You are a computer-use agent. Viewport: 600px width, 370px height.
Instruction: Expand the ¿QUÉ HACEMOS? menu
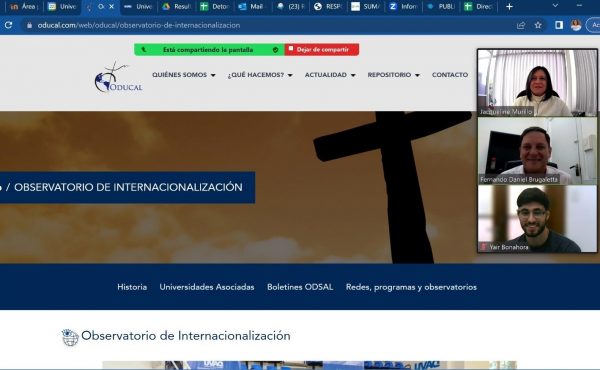260,75
